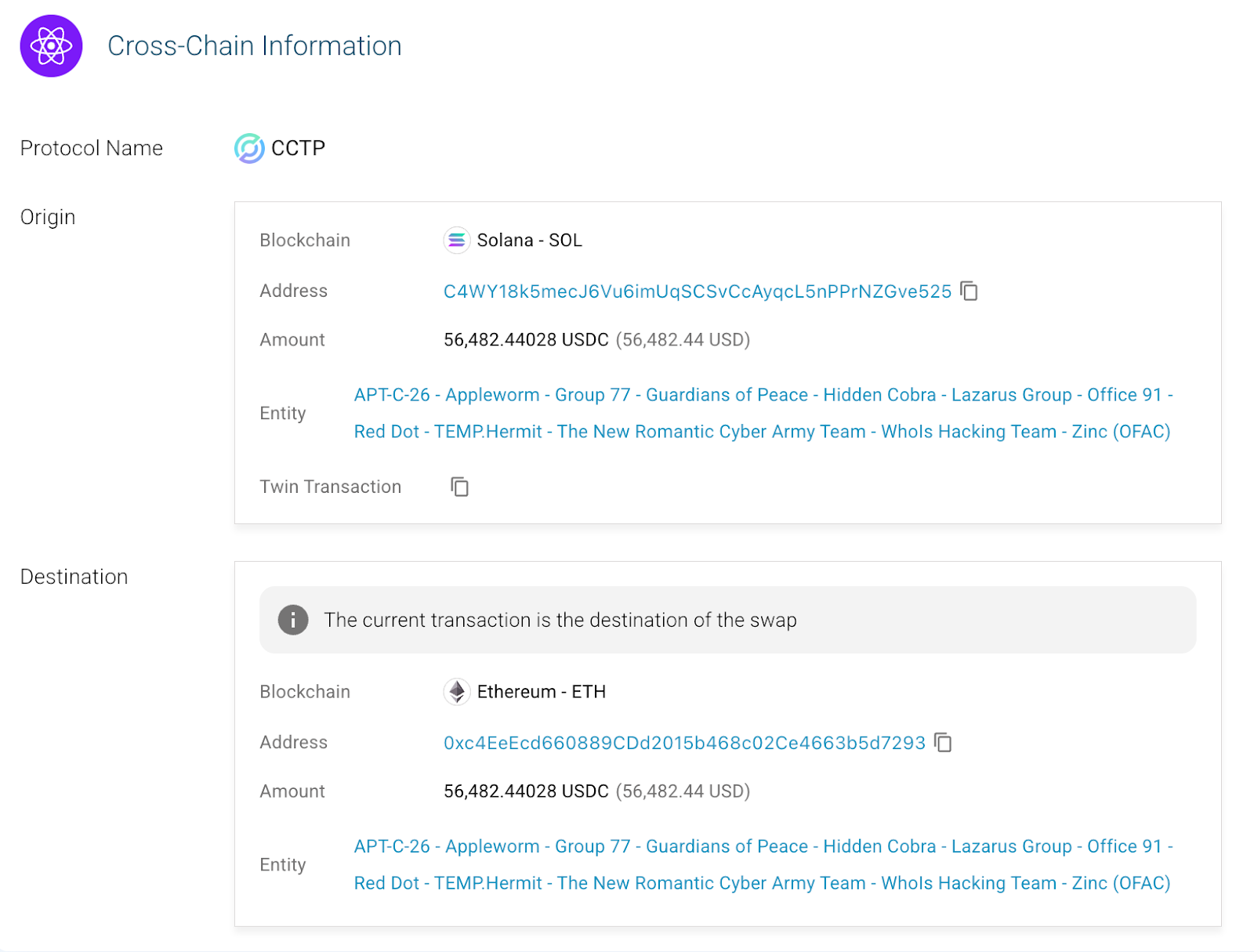Click the Twin Transaction label

(x=331, y=487)
